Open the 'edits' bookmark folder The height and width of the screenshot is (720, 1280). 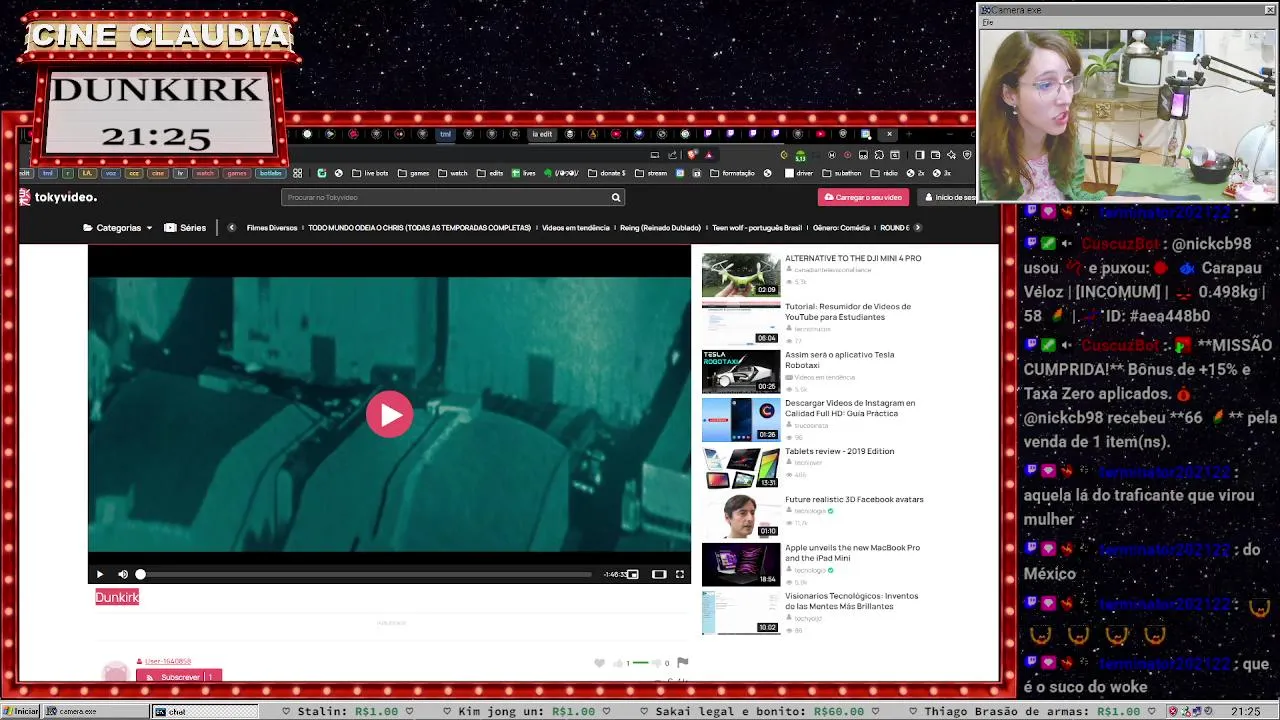tap(490, 173)
